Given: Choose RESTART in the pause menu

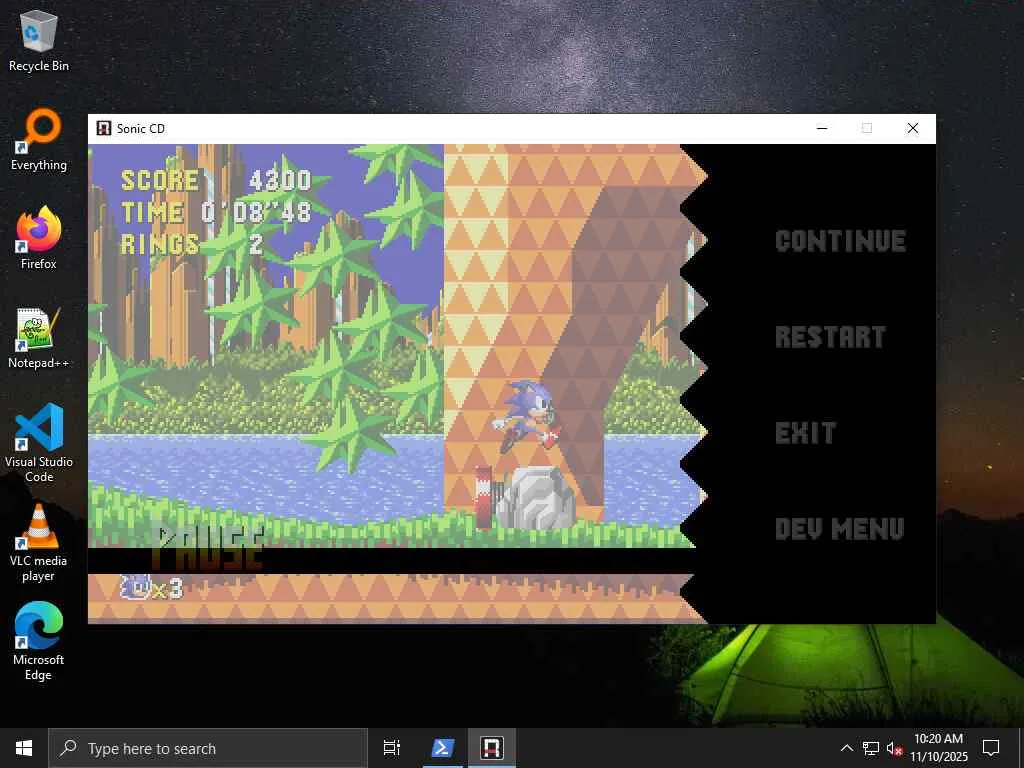Looking at the screenshot, I should [830, 337].
